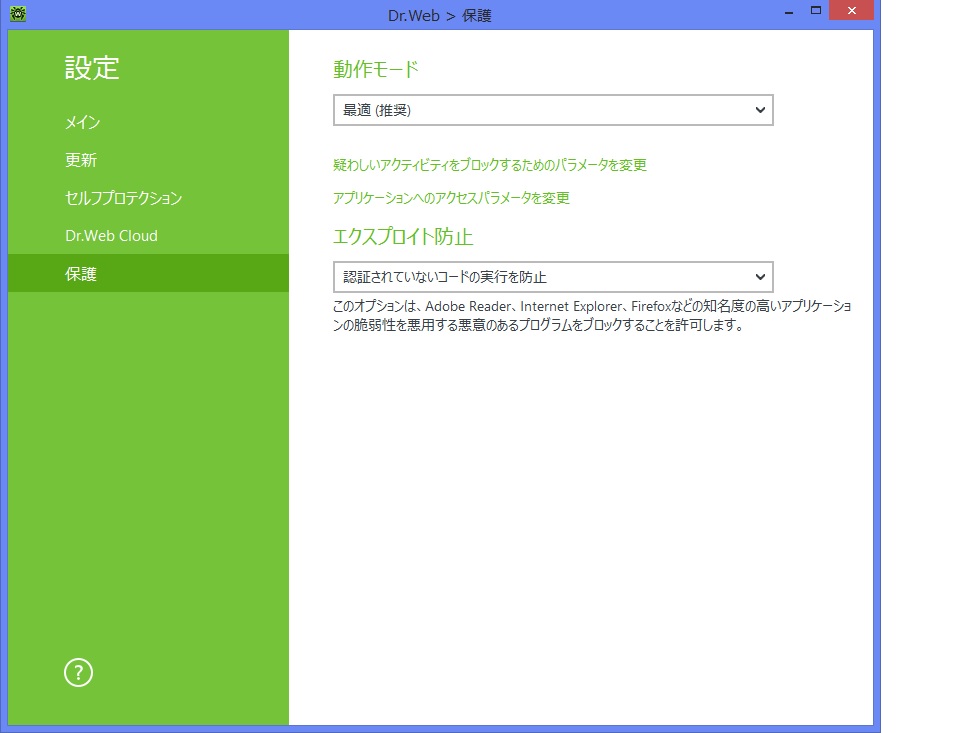This screenshot has height=733, width=956.
Task: Open link アプリケーションへのアクセスパラメータを変更
Action: pos(451,198)
